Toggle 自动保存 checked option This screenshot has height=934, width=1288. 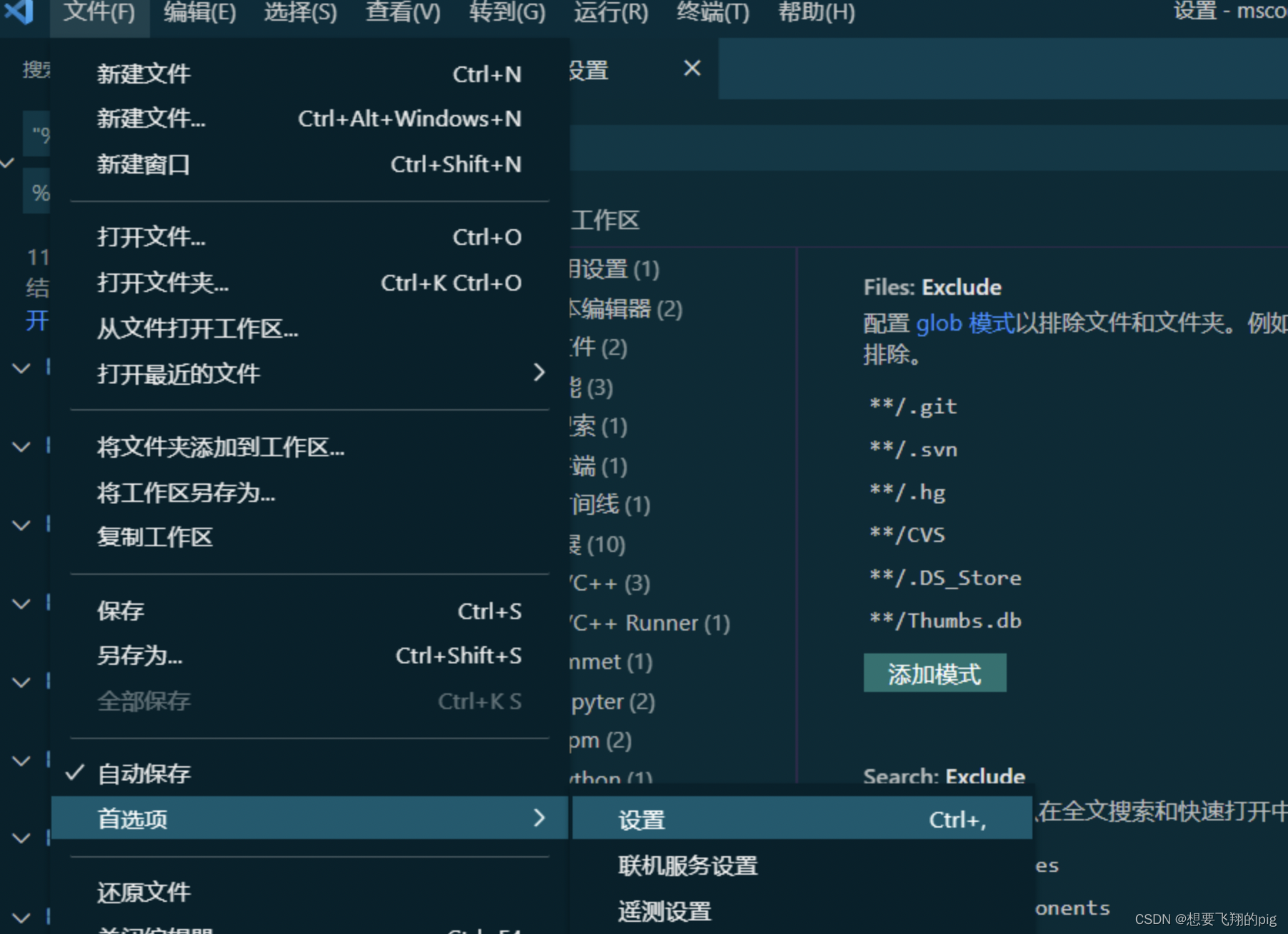click(x=309, y=773)
